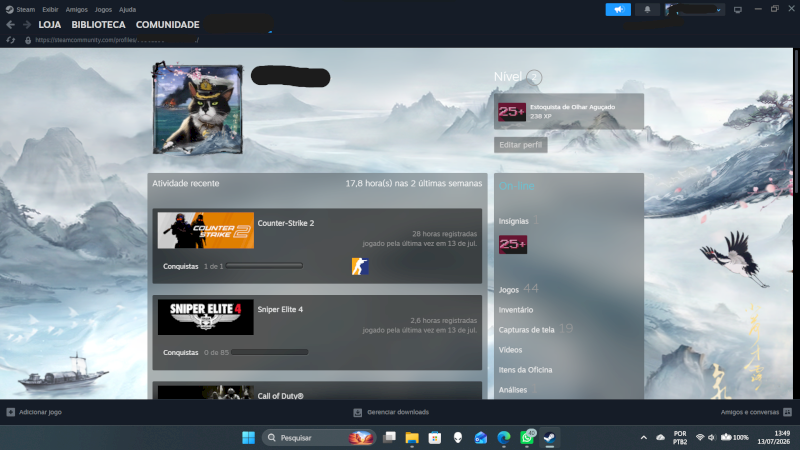The width and height of the screenshot is (800, 450).
Task: Show hidden system tray icons chevron
Action: [643, 437]
